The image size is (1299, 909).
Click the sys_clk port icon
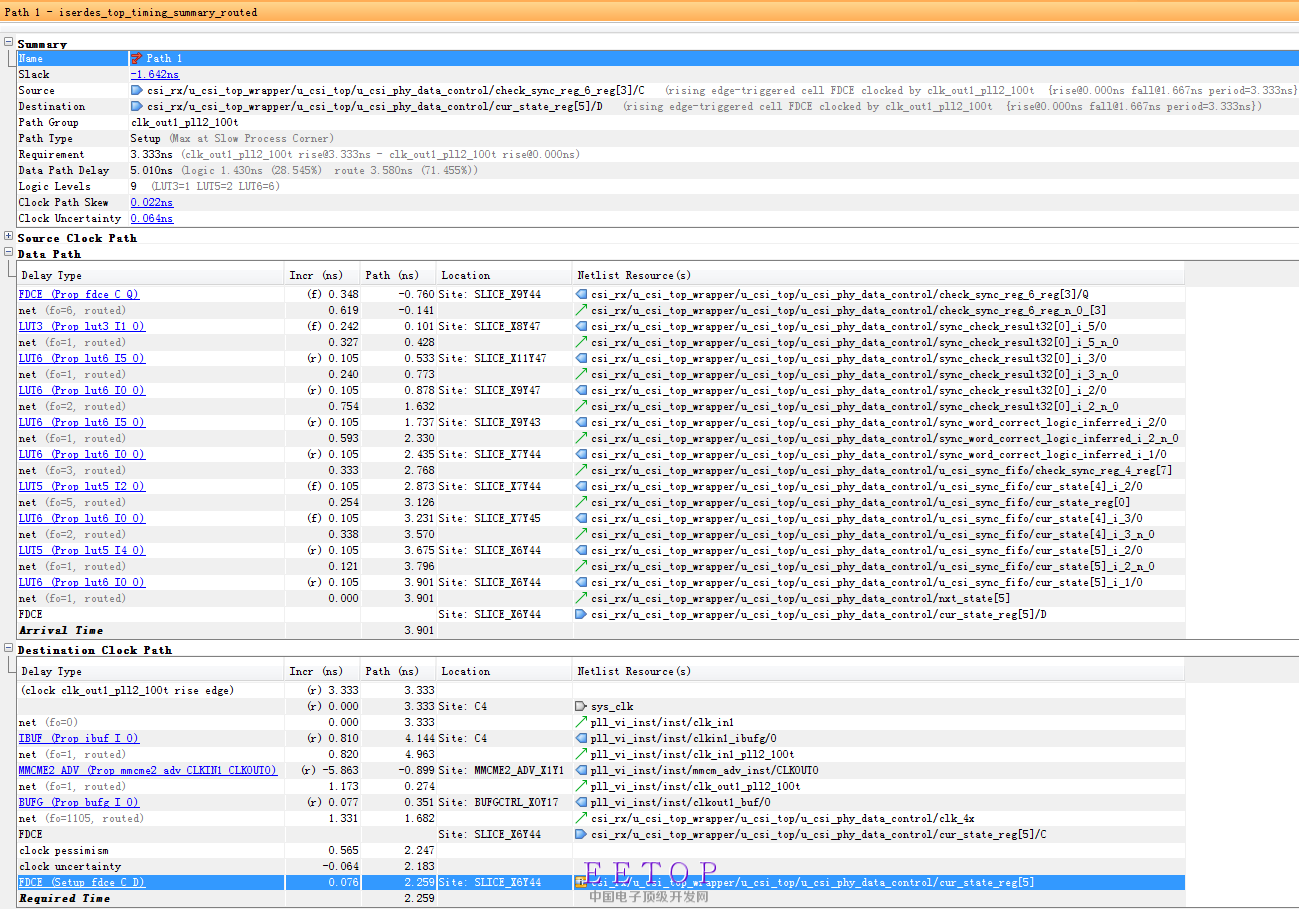pyautogui.click(x=581, y=707)
